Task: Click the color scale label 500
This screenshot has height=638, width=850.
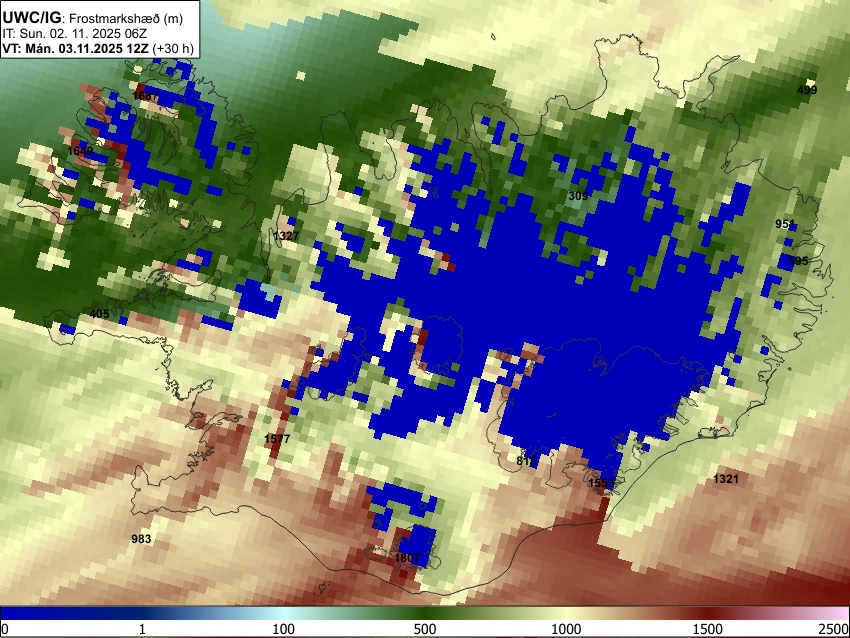Action: pos(425,629)
